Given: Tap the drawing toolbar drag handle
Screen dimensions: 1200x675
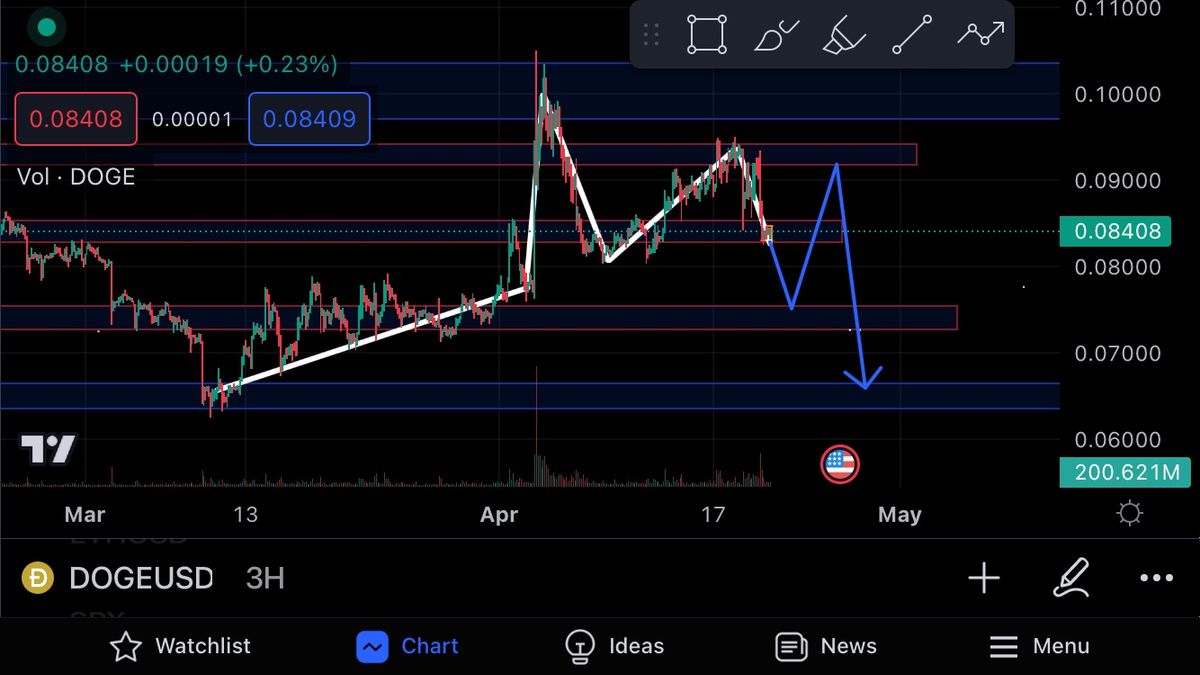Looking at the screenshot, I should (x=652, y=35).
